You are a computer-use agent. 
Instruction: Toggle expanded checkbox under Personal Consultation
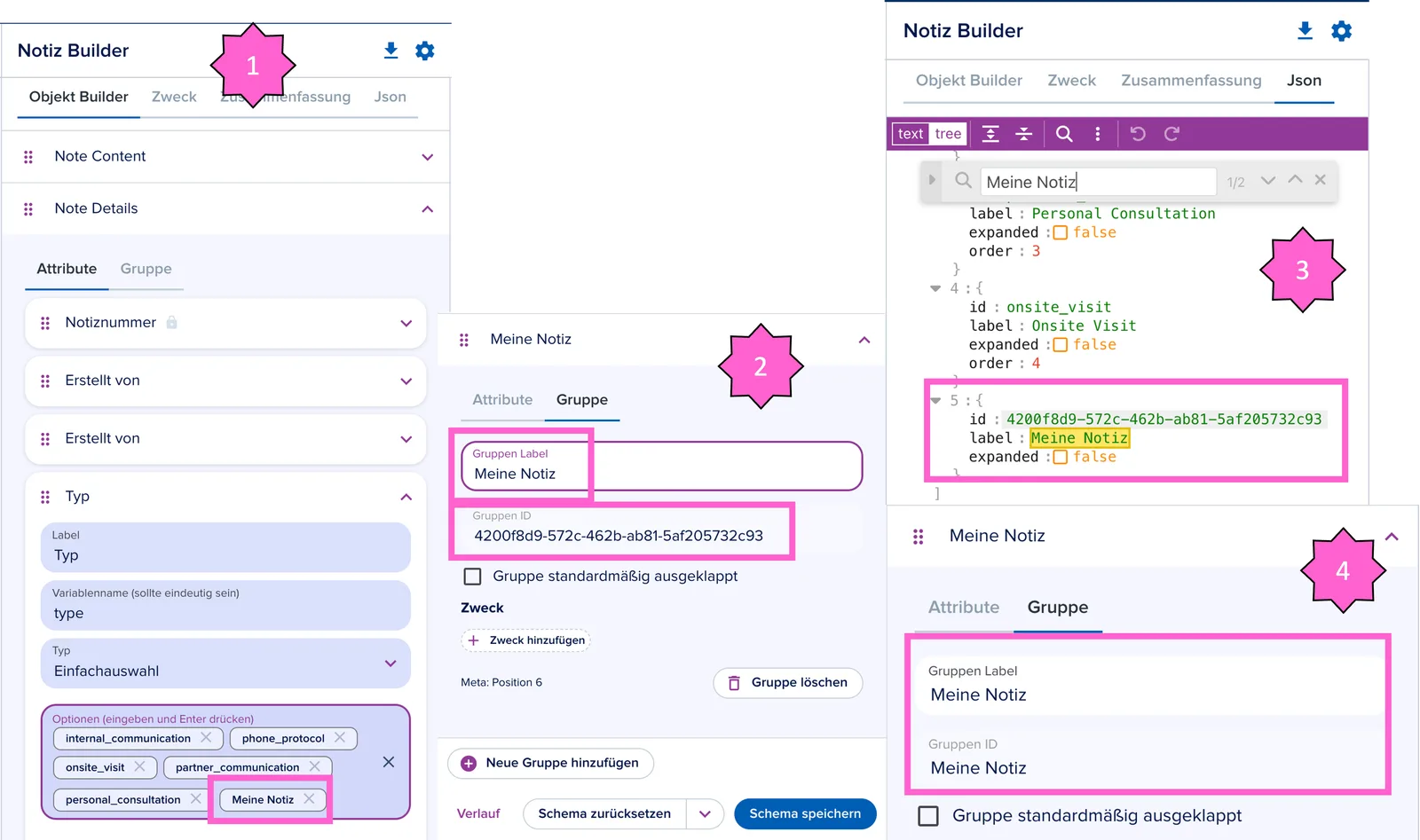pos(1060,232)
